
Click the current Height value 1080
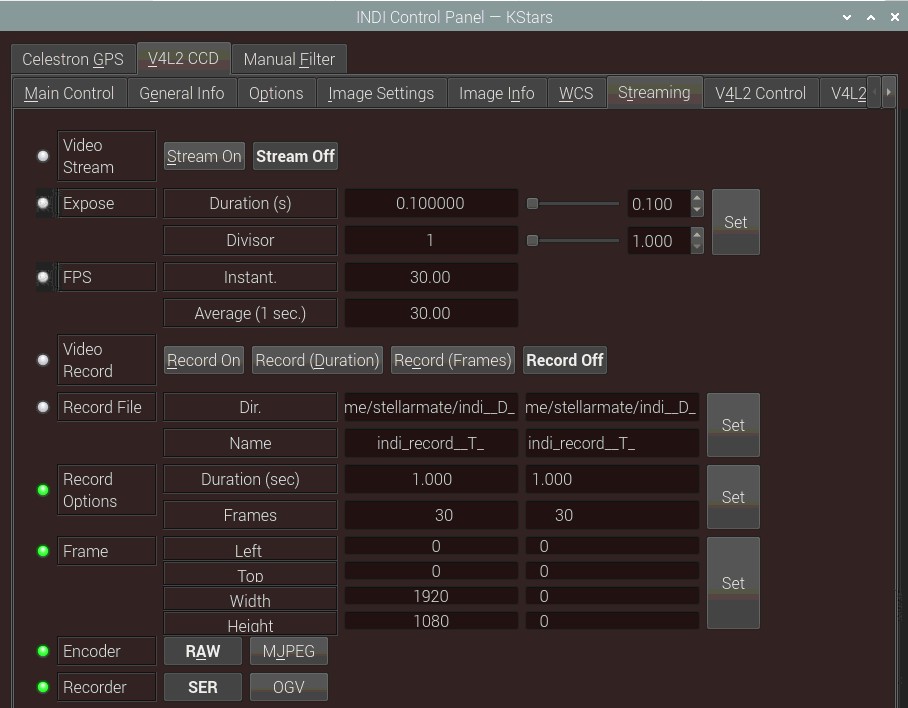tap(431, 621)
